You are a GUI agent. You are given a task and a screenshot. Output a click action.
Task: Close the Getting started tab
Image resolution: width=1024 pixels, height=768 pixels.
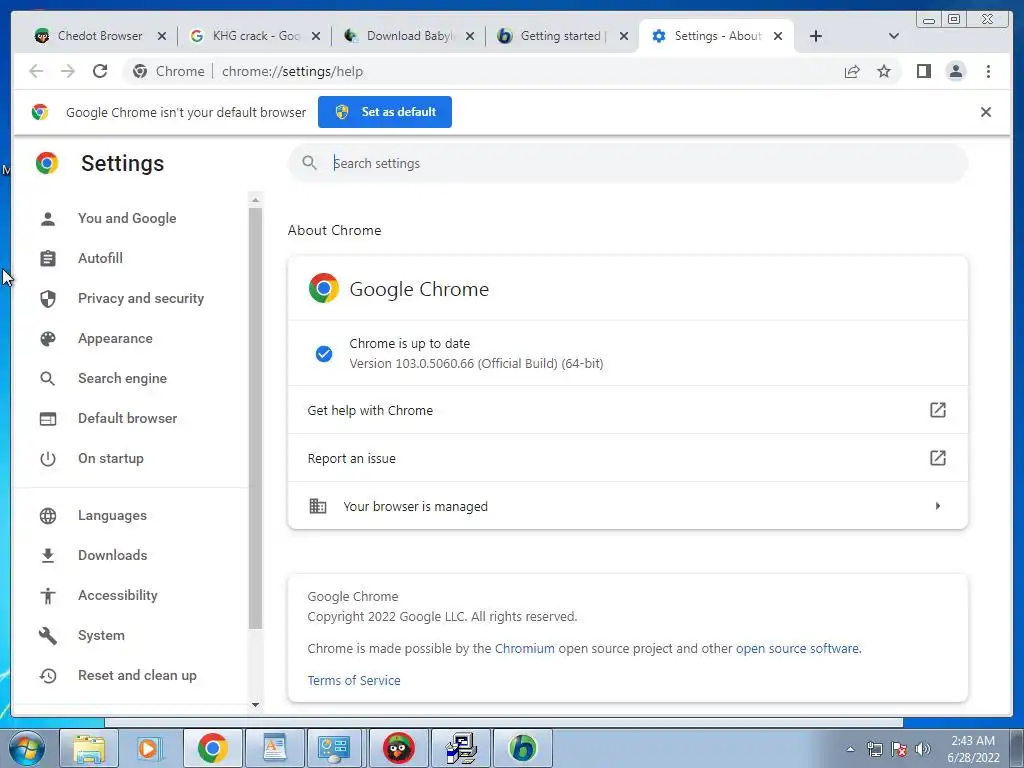(x=624, y=36)
